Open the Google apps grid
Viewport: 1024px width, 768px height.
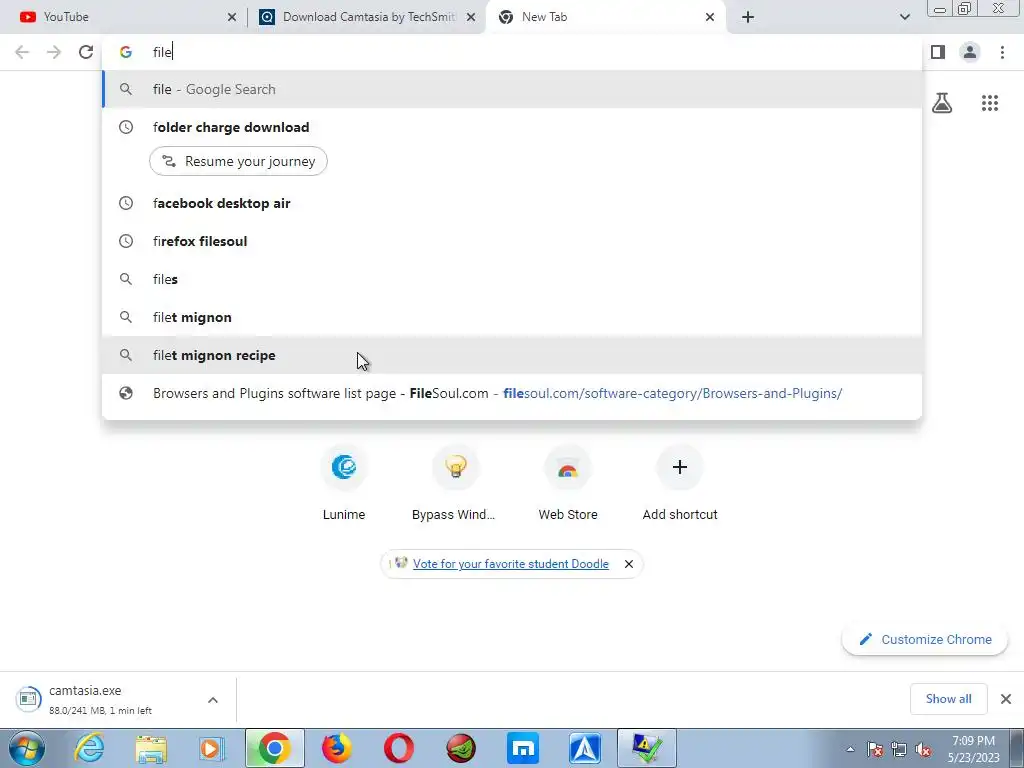point(990,103)
